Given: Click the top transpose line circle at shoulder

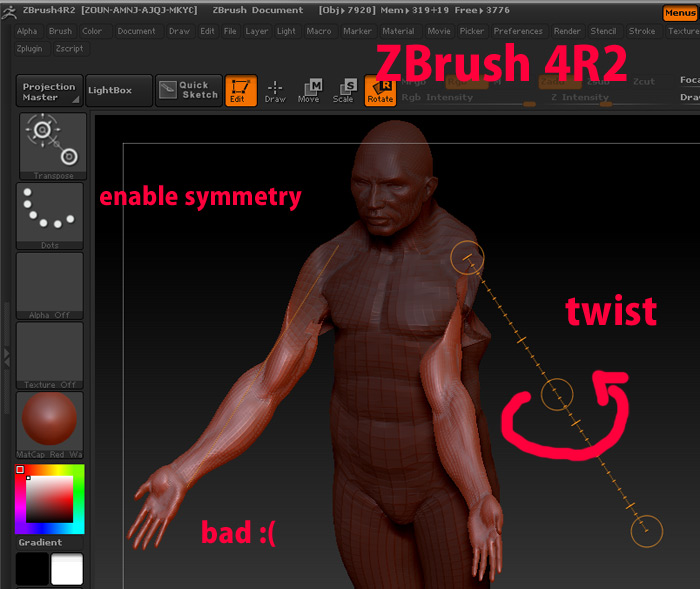Looking at the screenshot, I should (467, 258).
